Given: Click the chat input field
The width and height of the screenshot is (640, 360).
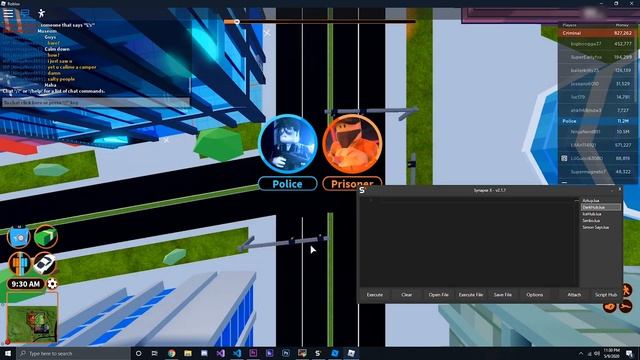Looking at the screenshot, I should coord(96,103).
